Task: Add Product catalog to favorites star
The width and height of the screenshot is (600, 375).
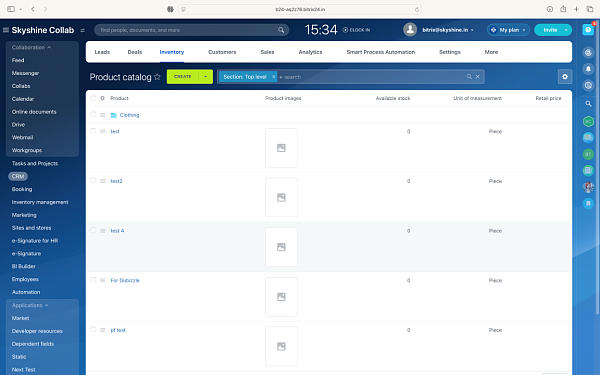Action: point(157,77)
